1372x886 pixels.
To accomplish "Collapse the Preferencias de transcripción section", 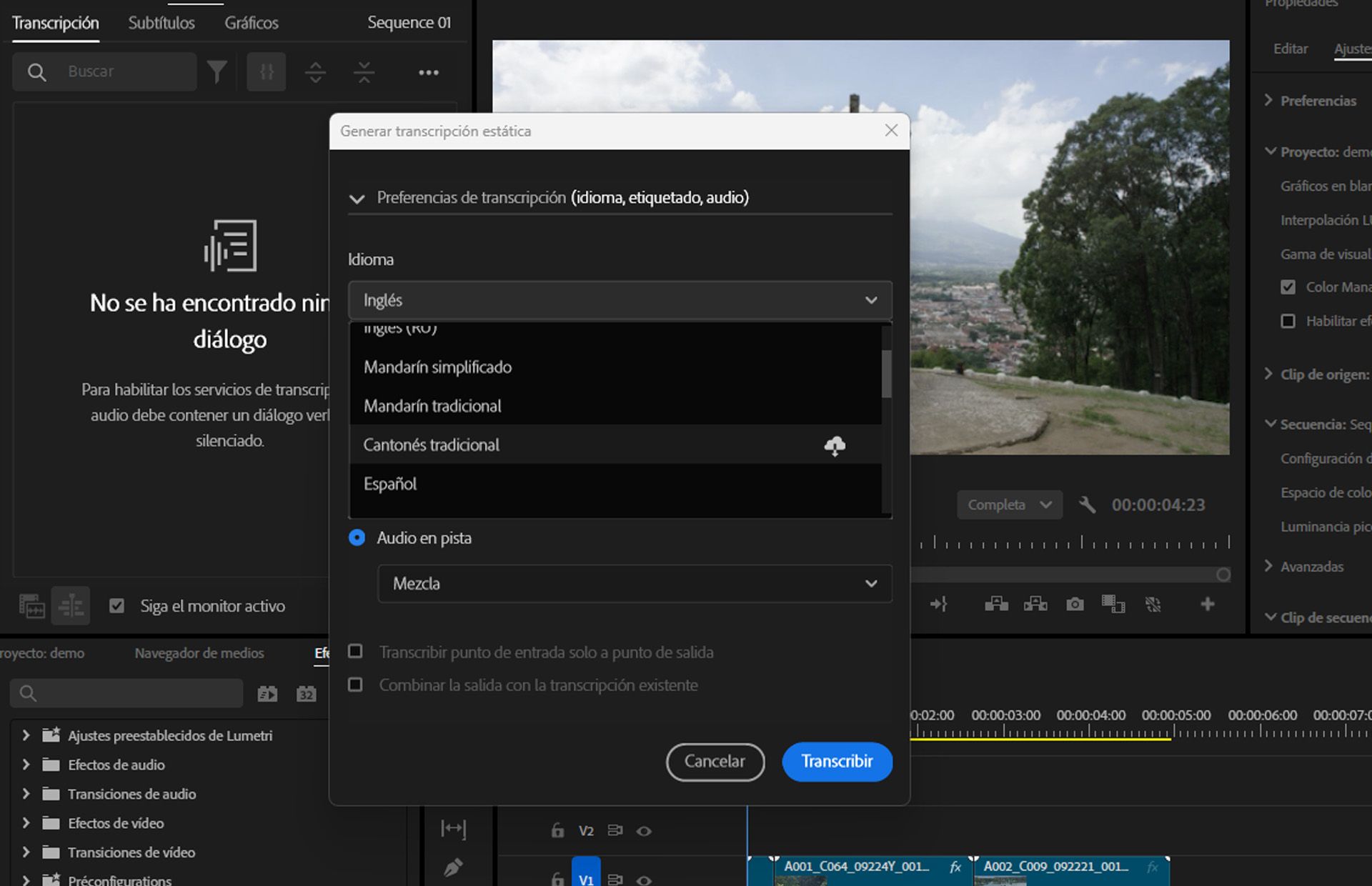I will (x=357, y=198).
